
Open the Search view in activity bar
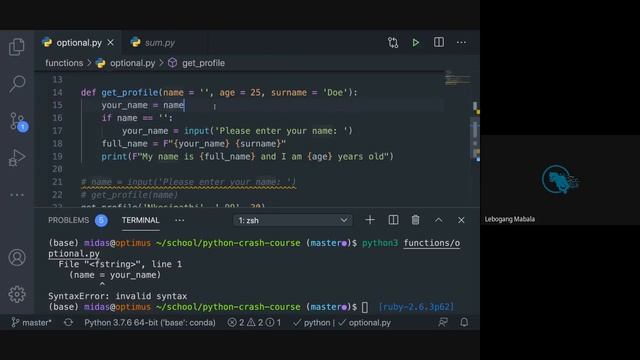tap(17, 84)
